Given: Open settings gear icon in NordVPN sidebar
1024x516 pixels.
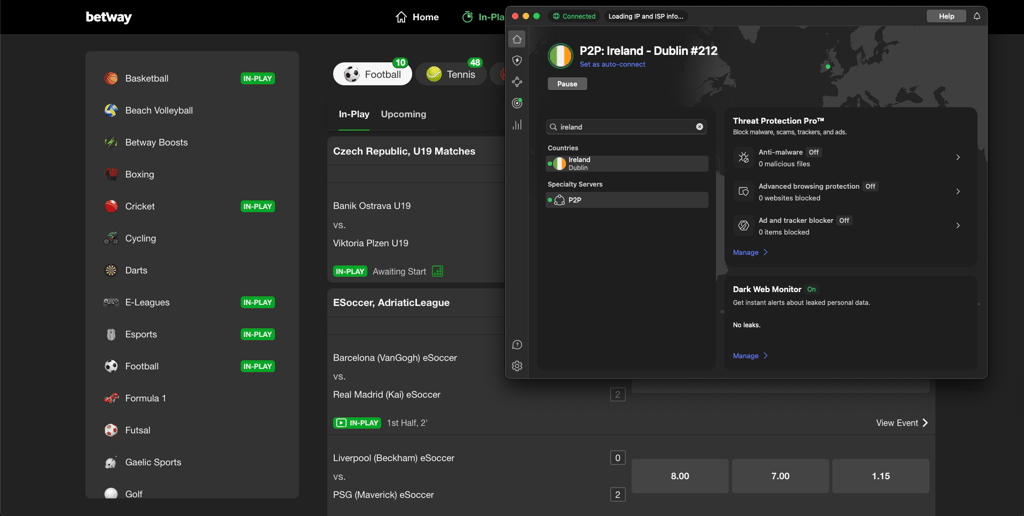Looking at the screenshot, I should pos(517,366).
